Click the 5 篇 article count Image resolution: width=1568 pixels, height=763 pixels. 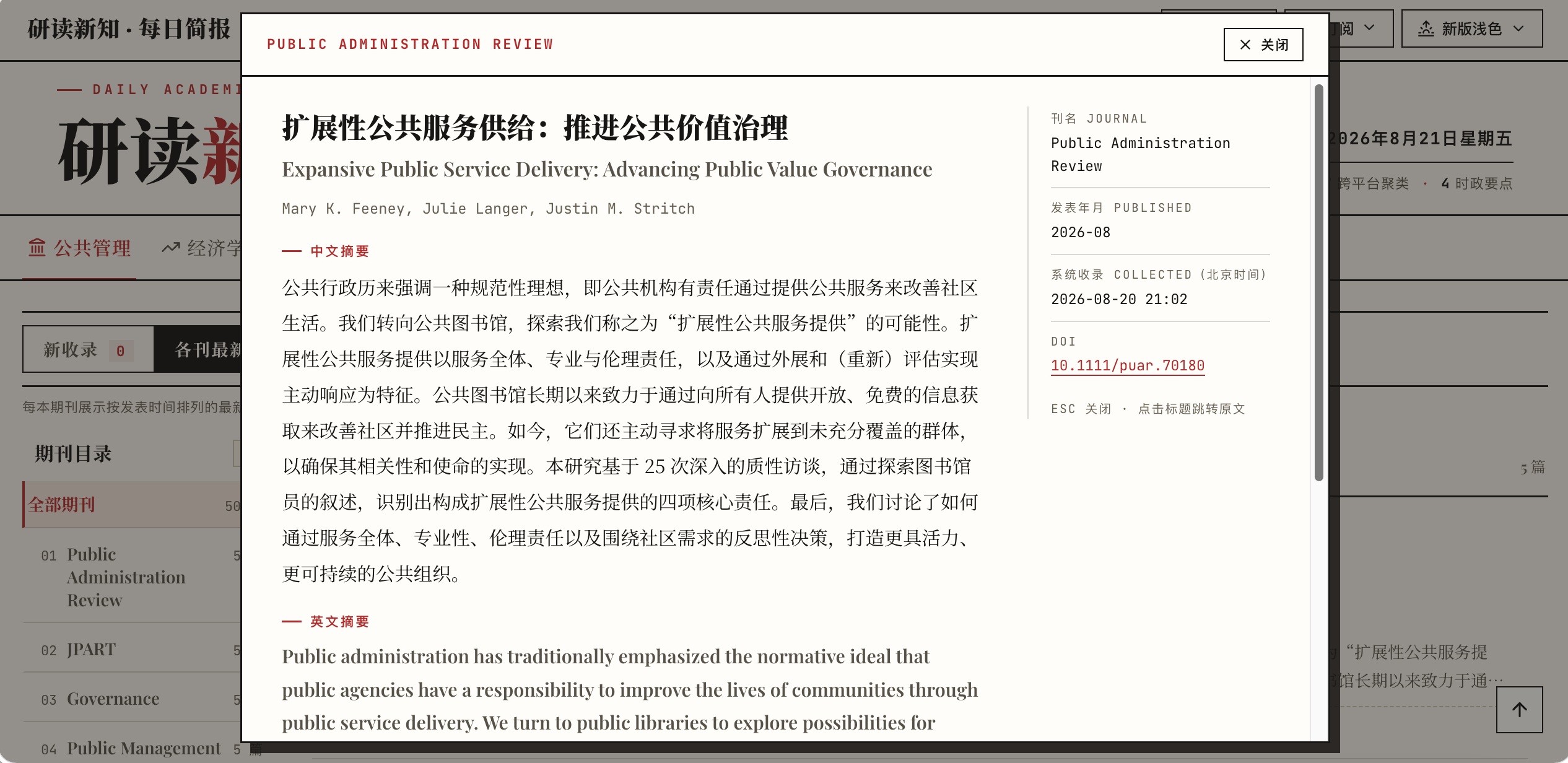1533,467
